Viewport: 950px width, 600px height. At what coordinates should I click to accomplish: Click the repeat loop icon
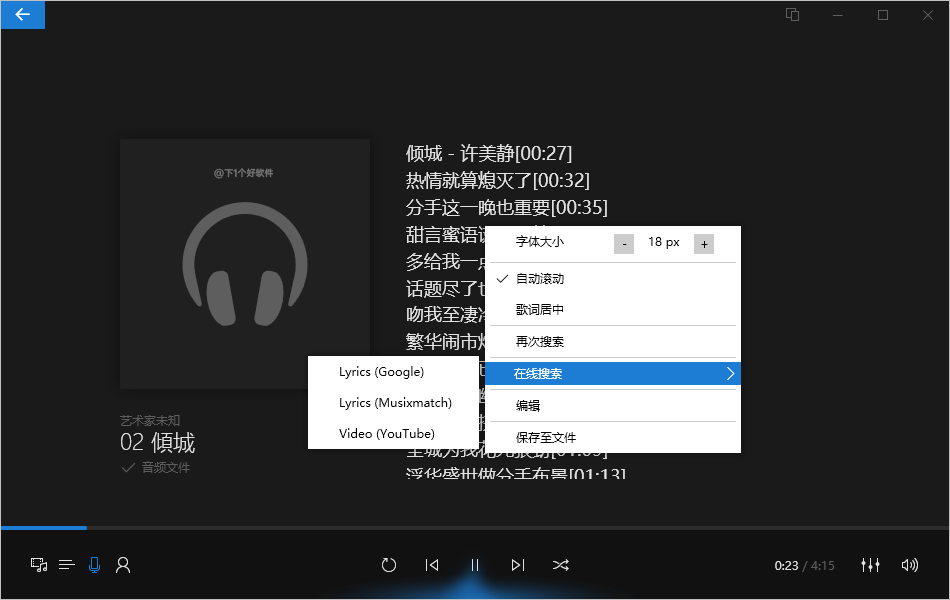pyautogui.click(x=389, y=565)
